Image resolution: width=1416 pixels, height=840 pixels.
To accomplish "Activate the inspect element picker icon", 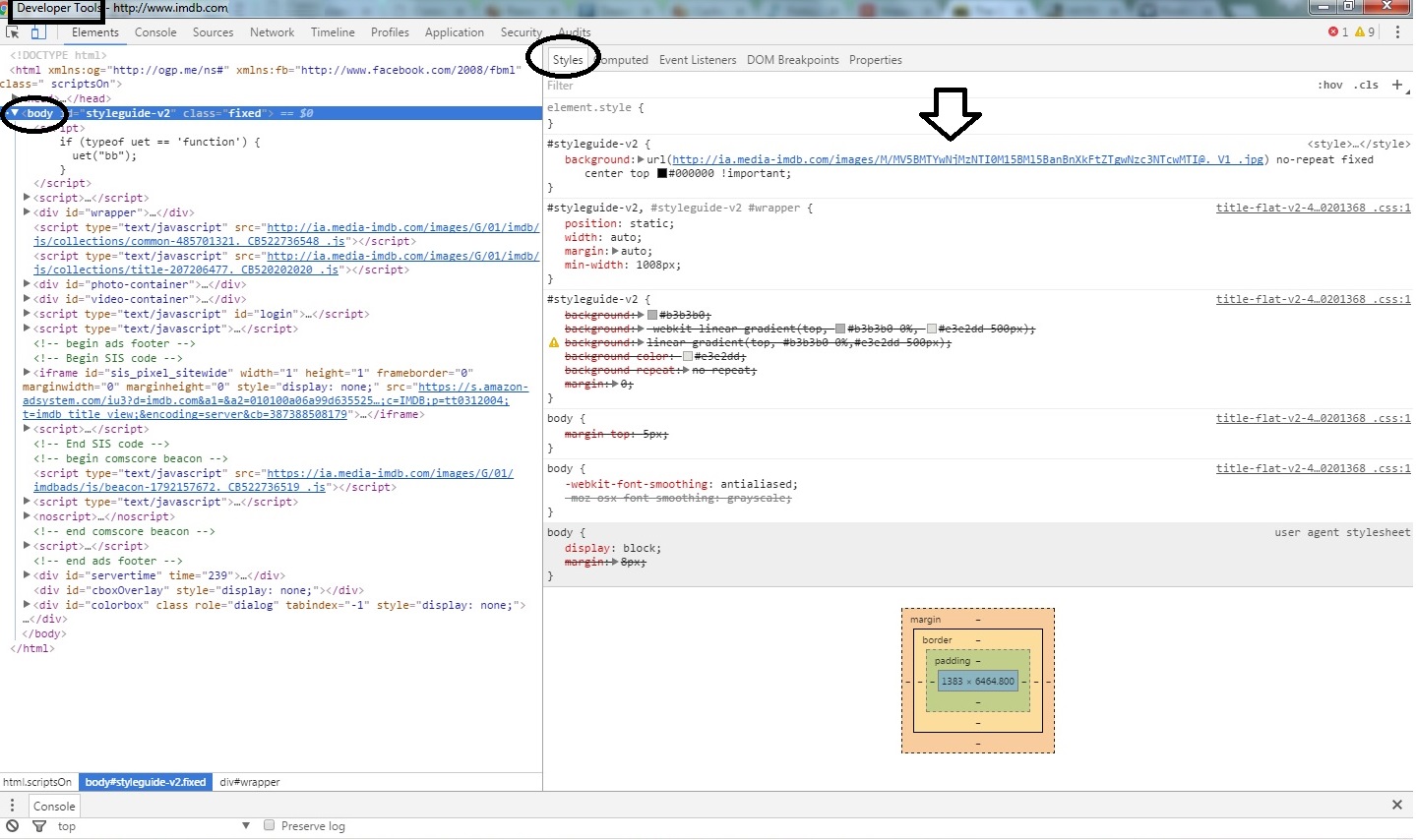I will click(13, 32).
